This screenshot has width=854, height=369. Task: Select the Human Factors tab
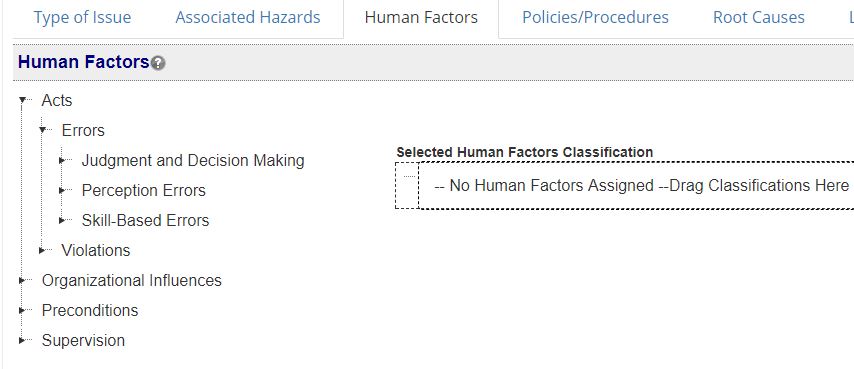(x=421, y=17)
